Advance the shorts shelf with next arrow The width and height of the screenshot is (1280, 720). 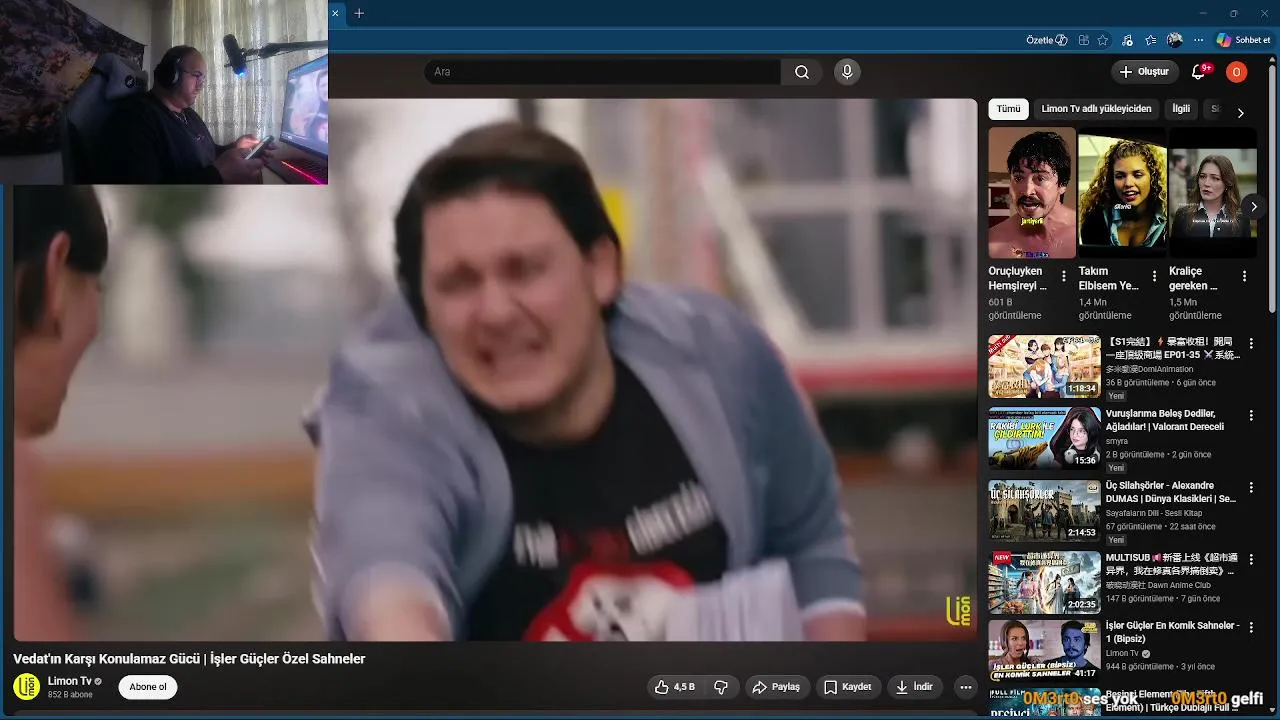(x=1254, y=207)
